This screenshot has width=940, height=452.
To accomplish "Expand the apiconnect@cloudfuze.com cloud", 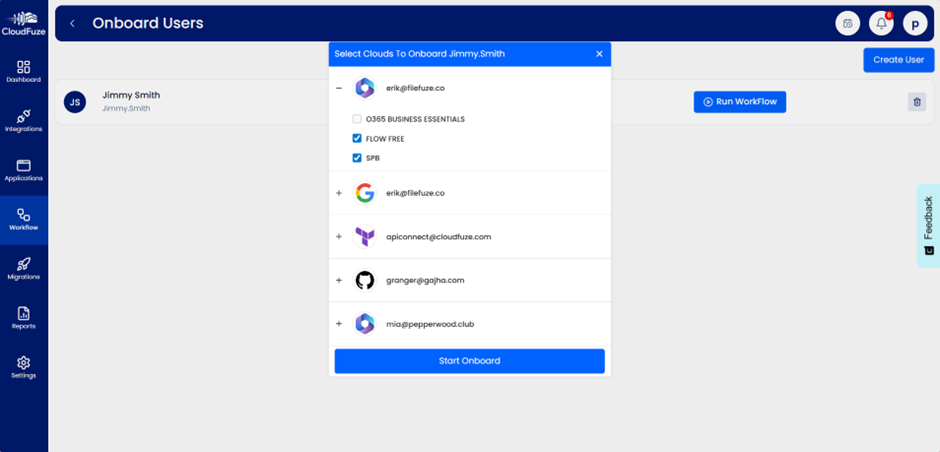I will pos(339,237).
